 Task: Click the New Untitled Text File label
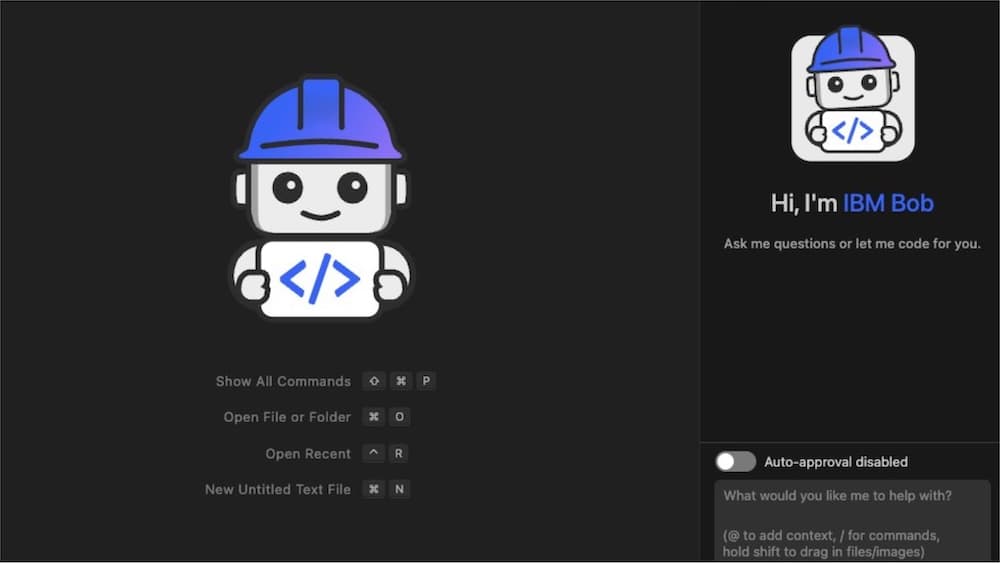pos(277,489)
